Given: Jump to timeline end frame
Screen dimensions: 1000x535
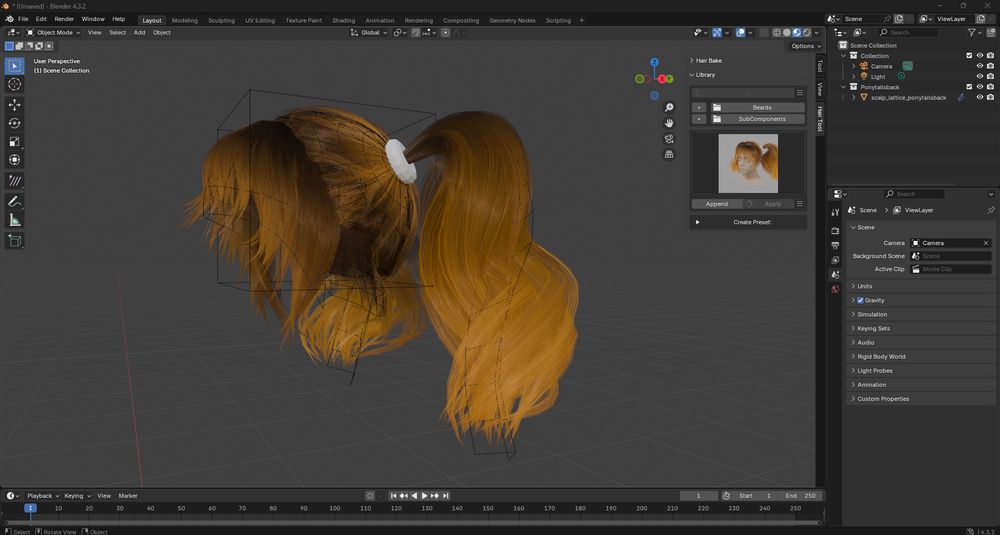Looking at the screenshot, I should pos(446,495).
